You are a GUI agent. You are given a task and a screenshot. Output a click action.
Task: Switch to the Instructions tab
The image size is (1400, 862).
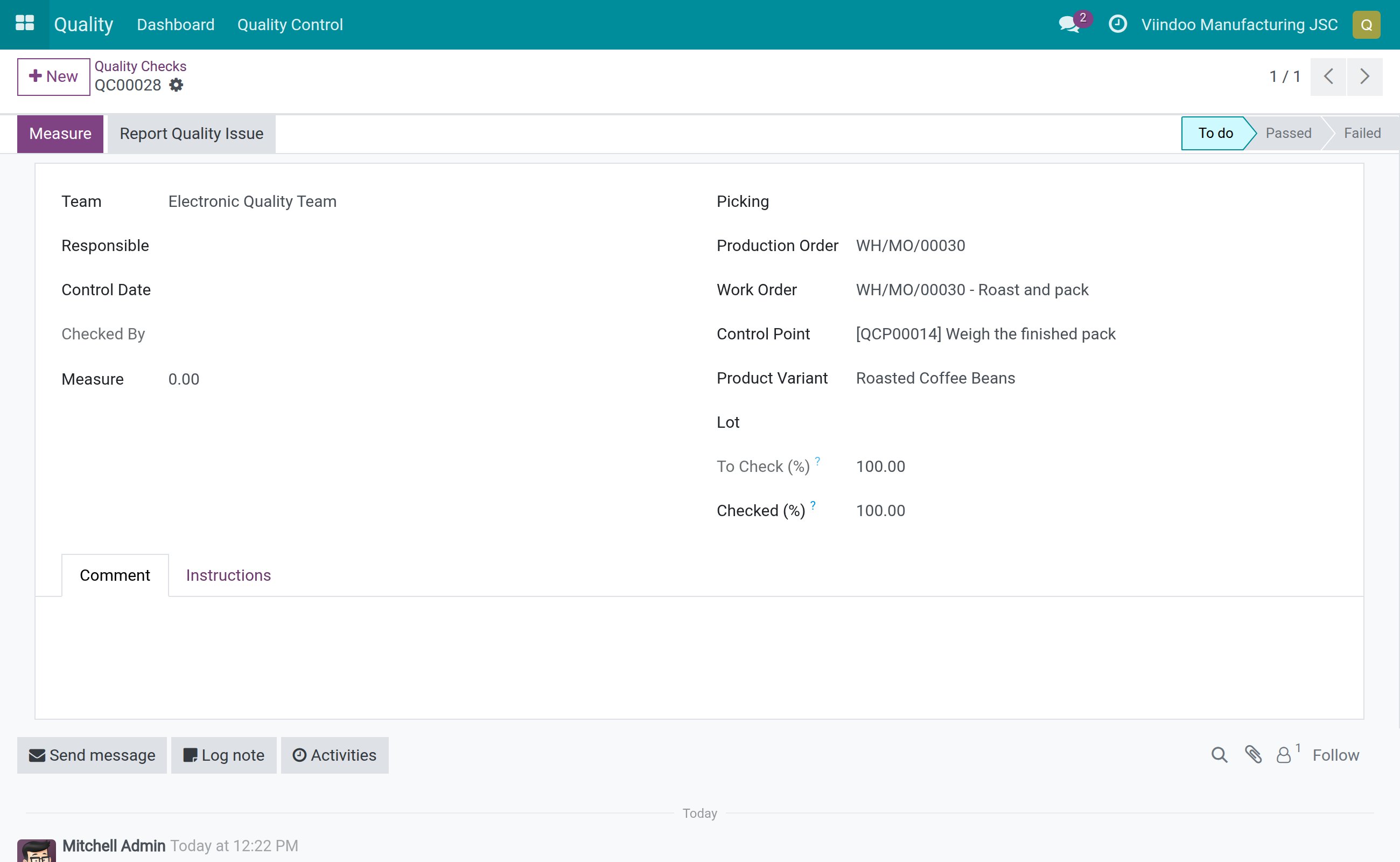pos(228,575)
